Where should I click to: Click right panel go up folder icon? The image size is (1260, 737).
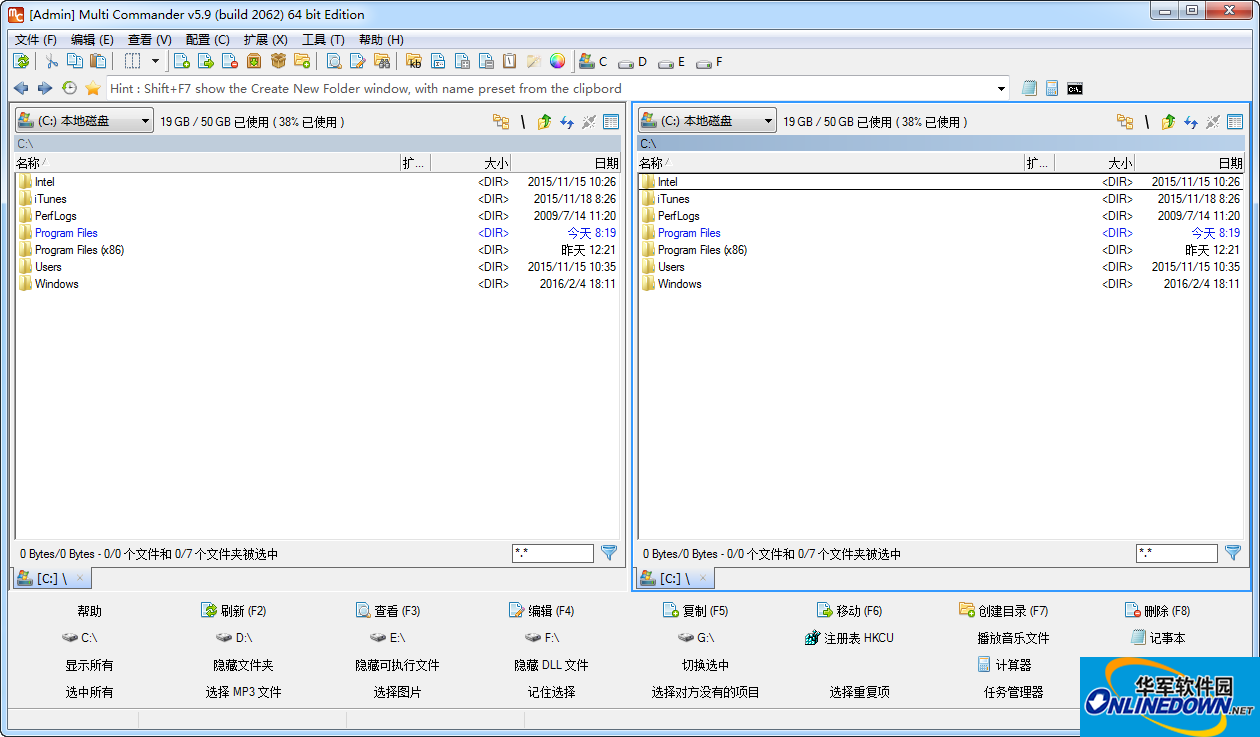coord(1168,122)
